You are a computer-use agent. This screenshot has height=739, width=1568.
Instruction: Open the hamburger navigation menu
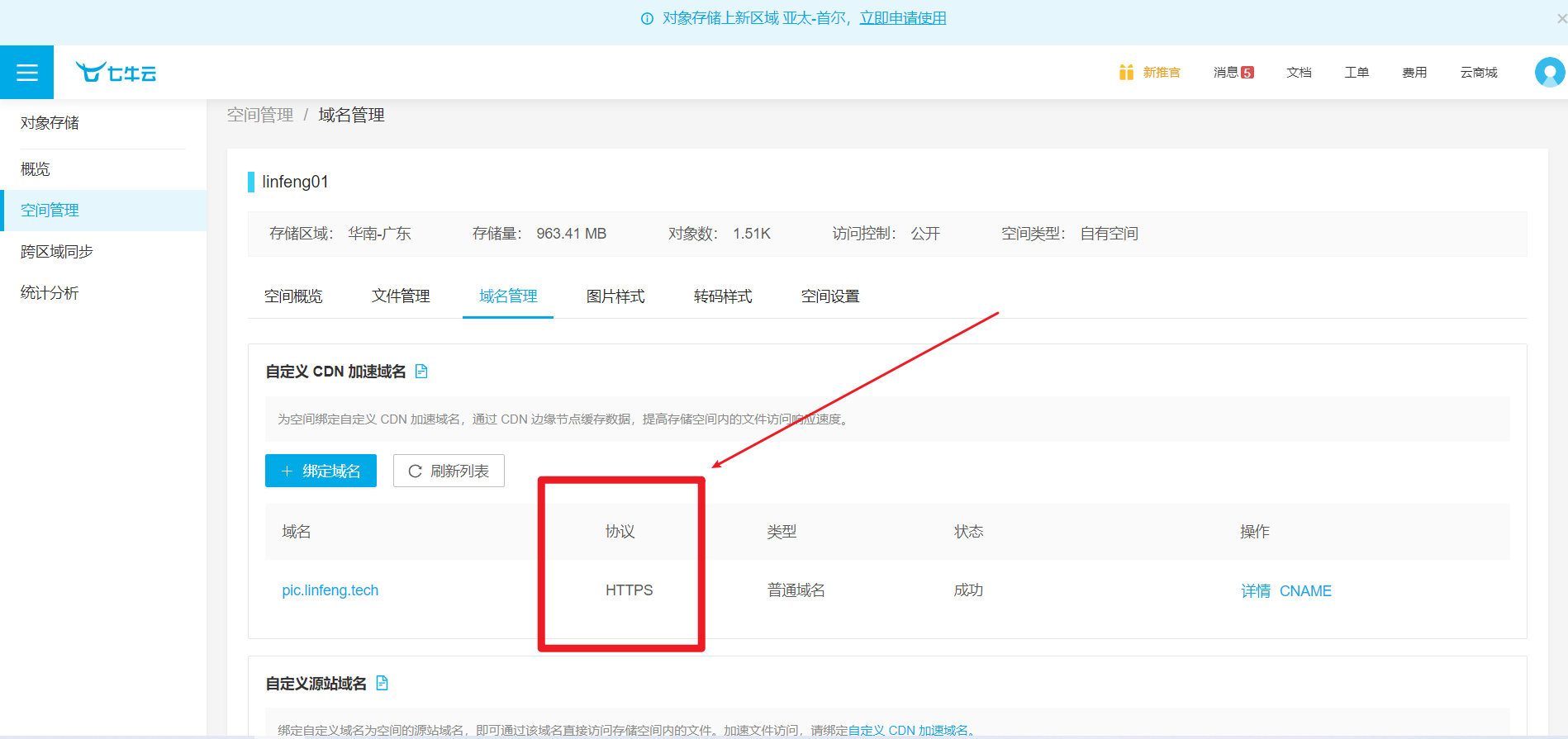tap(26, 73)
